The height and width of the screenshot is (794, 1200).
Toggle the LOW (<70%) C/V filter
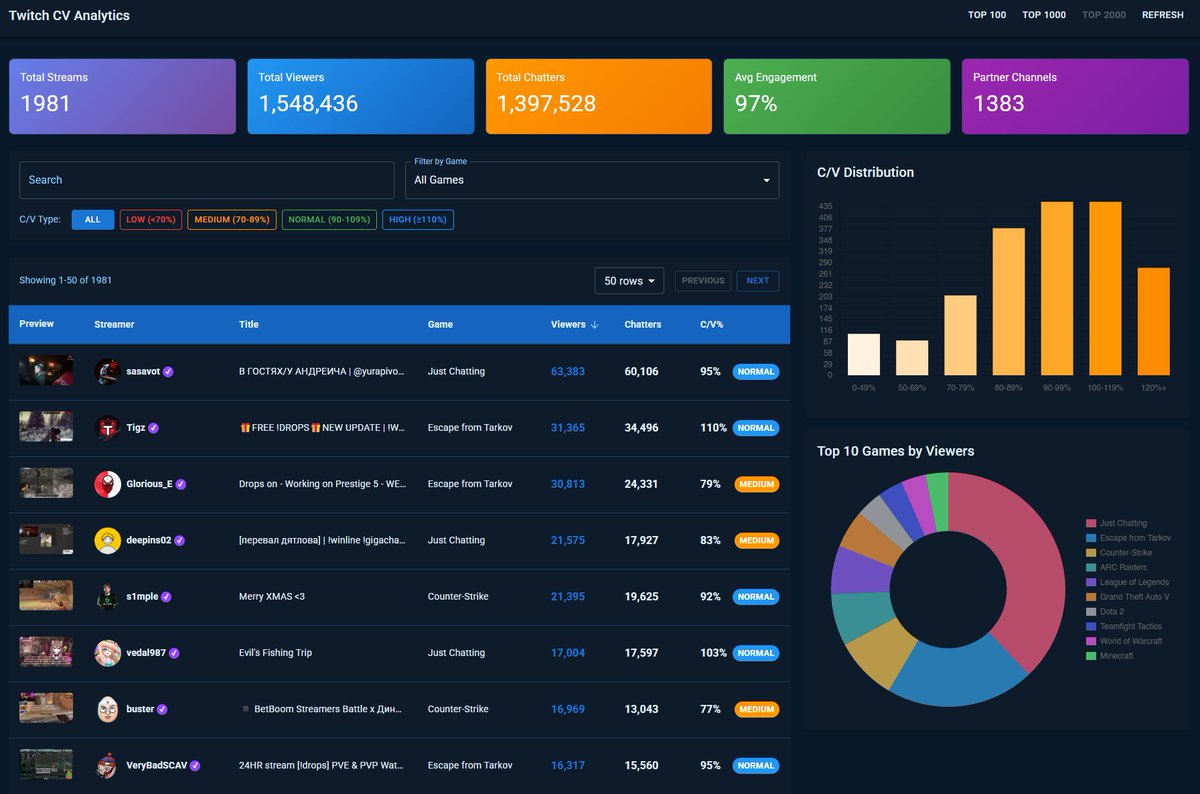[x=149, y=219]
